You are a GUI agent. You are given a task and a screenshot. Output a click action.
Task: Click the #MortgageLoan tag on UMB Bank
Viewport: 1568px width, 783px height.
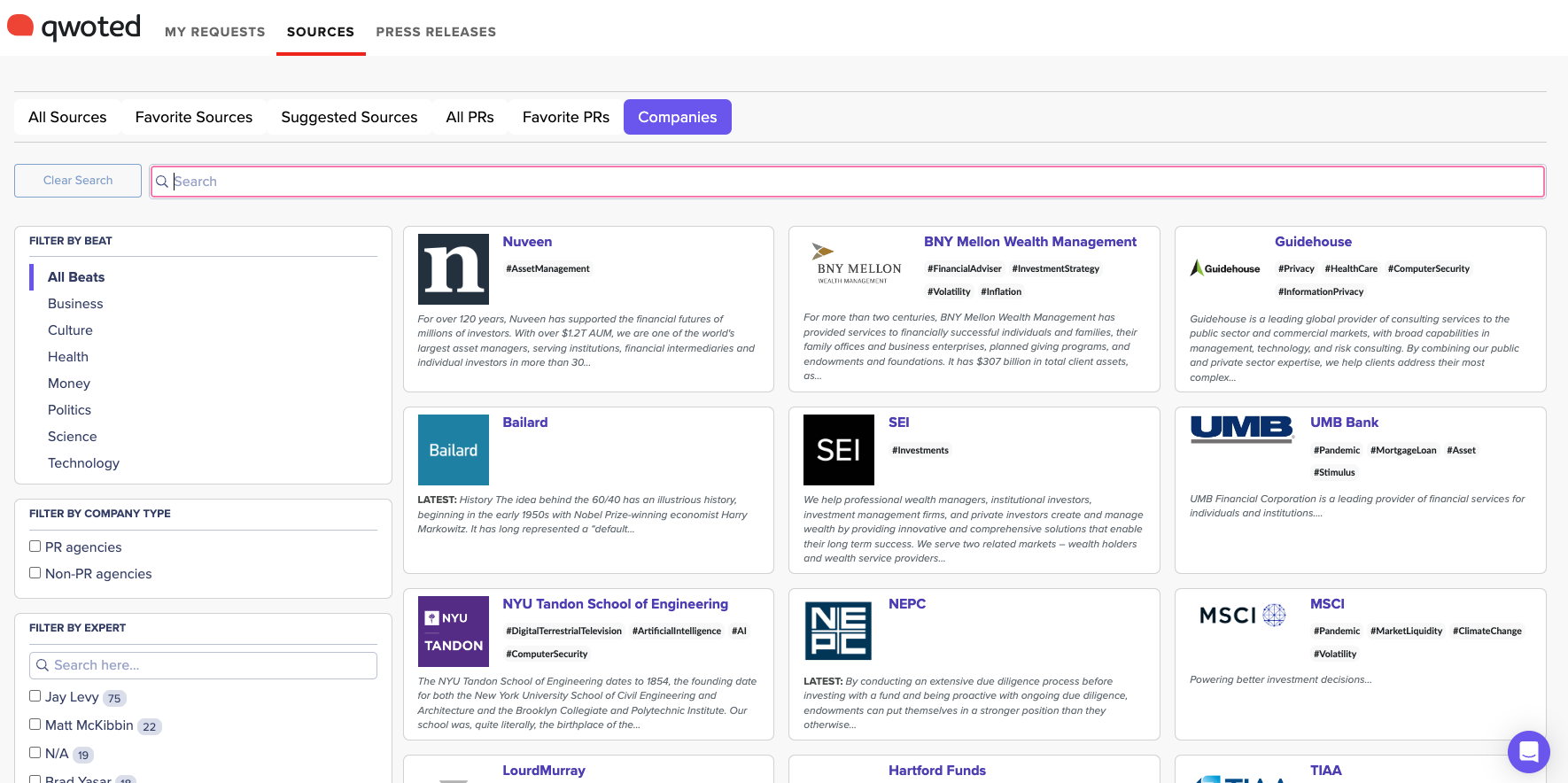[1403, 450]
